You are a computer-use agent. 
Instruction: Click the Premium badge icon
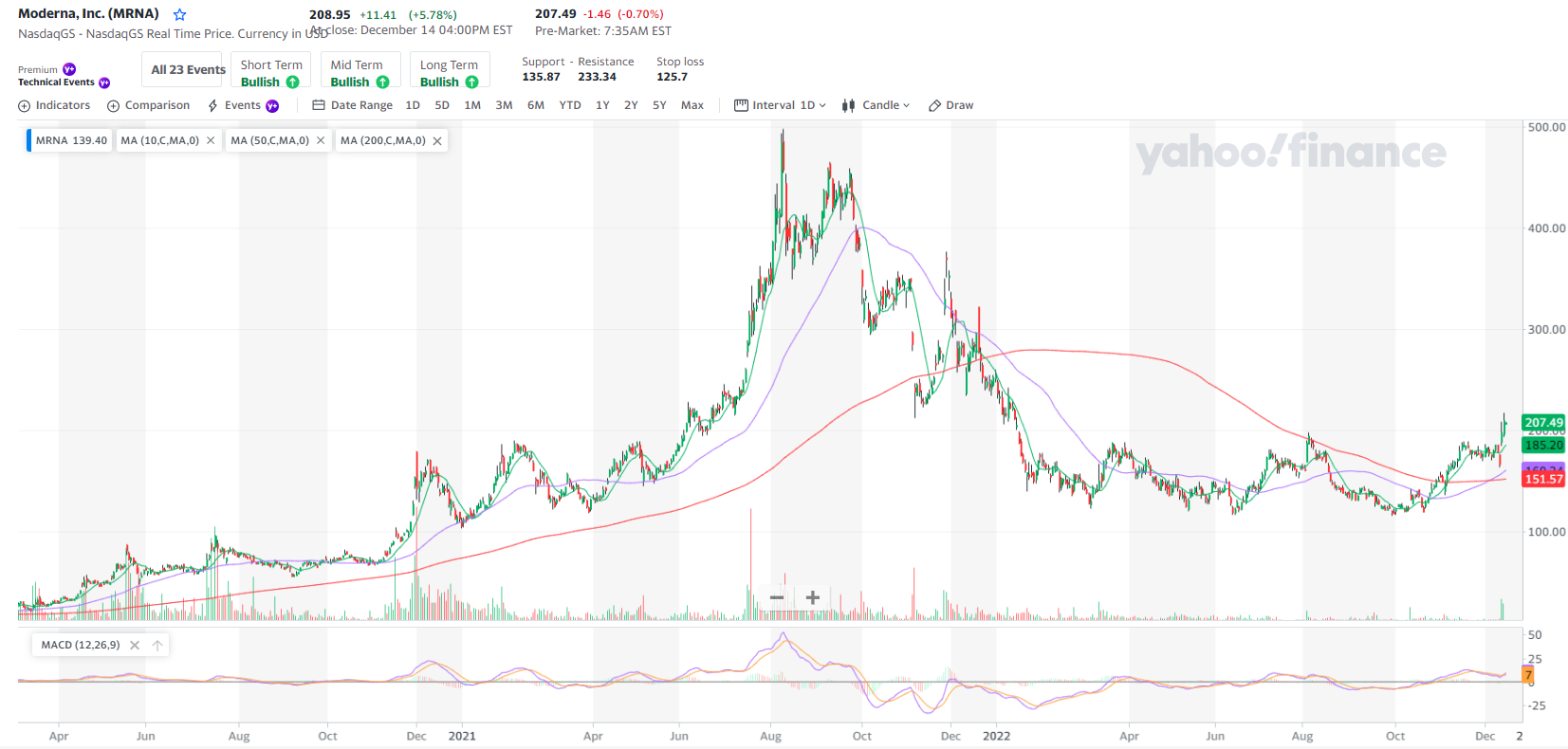click(x=68, y=69)
